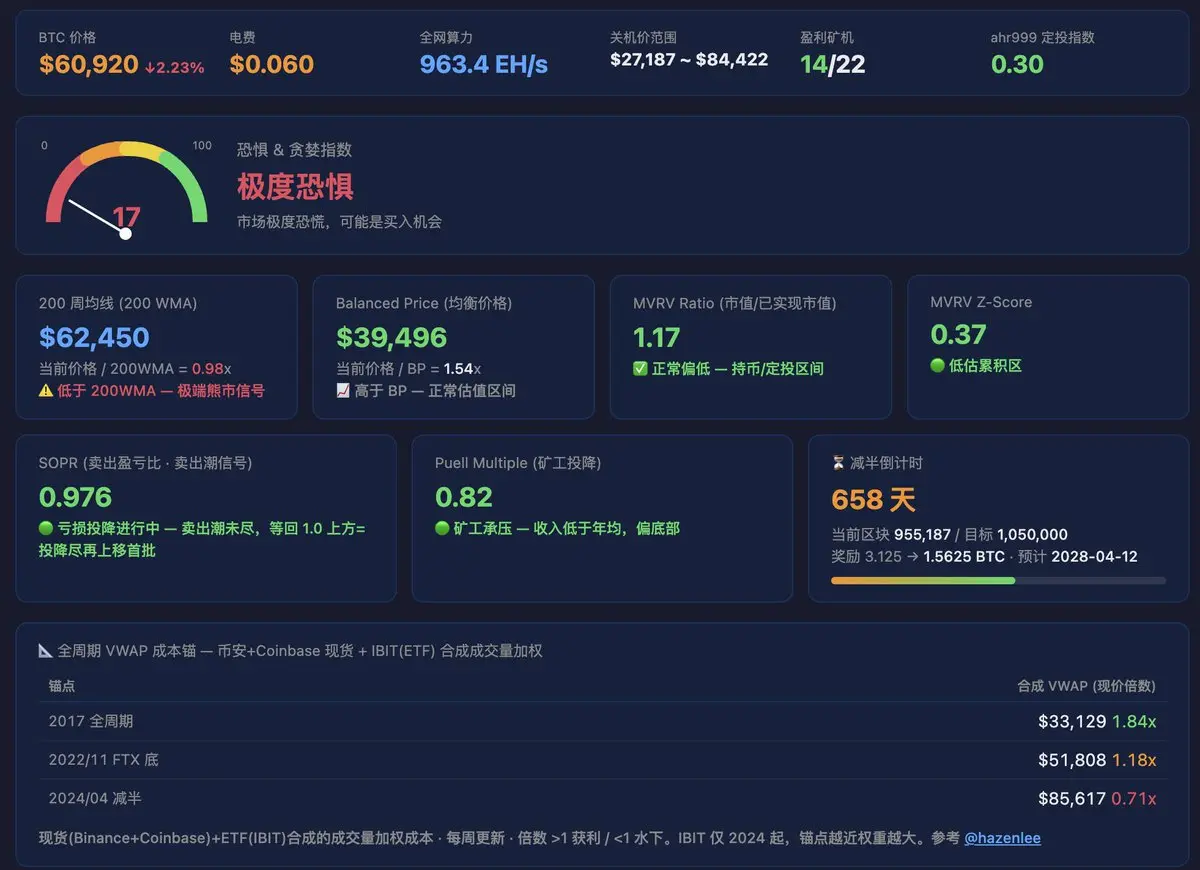Screen dimensions: 1200x870
Task: Click the Balanced Price value $39,496
Action: point(391,338)
